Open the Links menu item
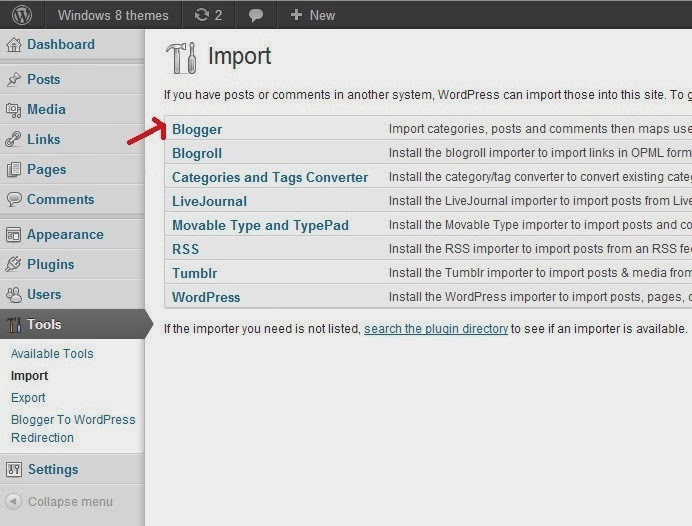 click(44, 139)
